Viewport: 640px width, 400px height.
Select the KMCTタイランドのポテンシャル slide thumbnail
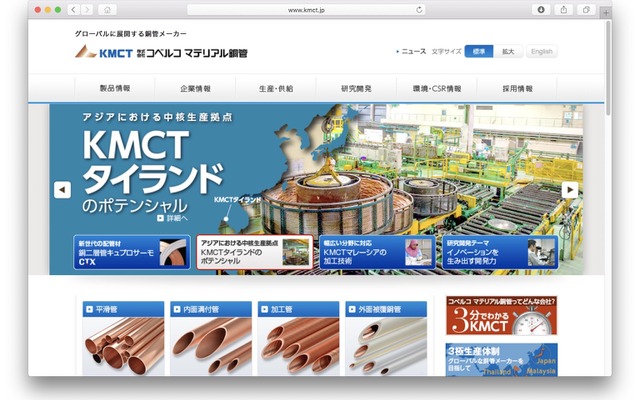pos(255,252)
